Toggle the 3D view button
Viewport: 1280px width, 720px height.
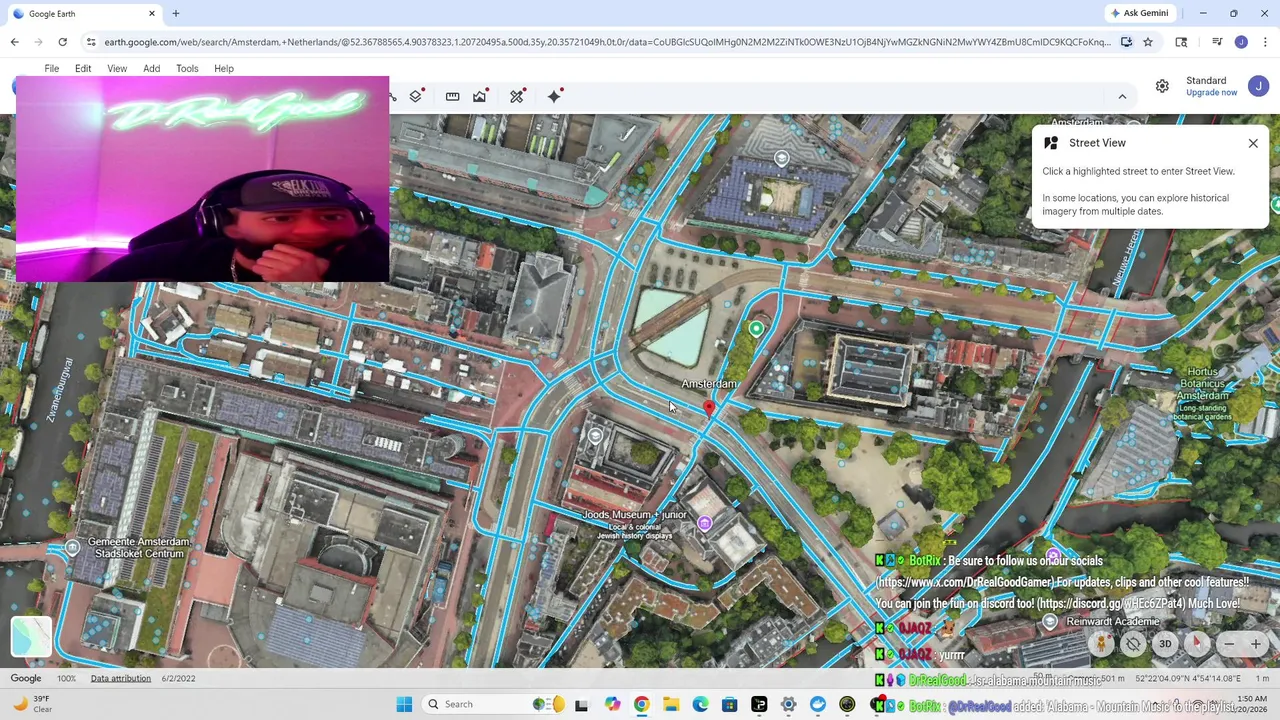coord(1165,644)
